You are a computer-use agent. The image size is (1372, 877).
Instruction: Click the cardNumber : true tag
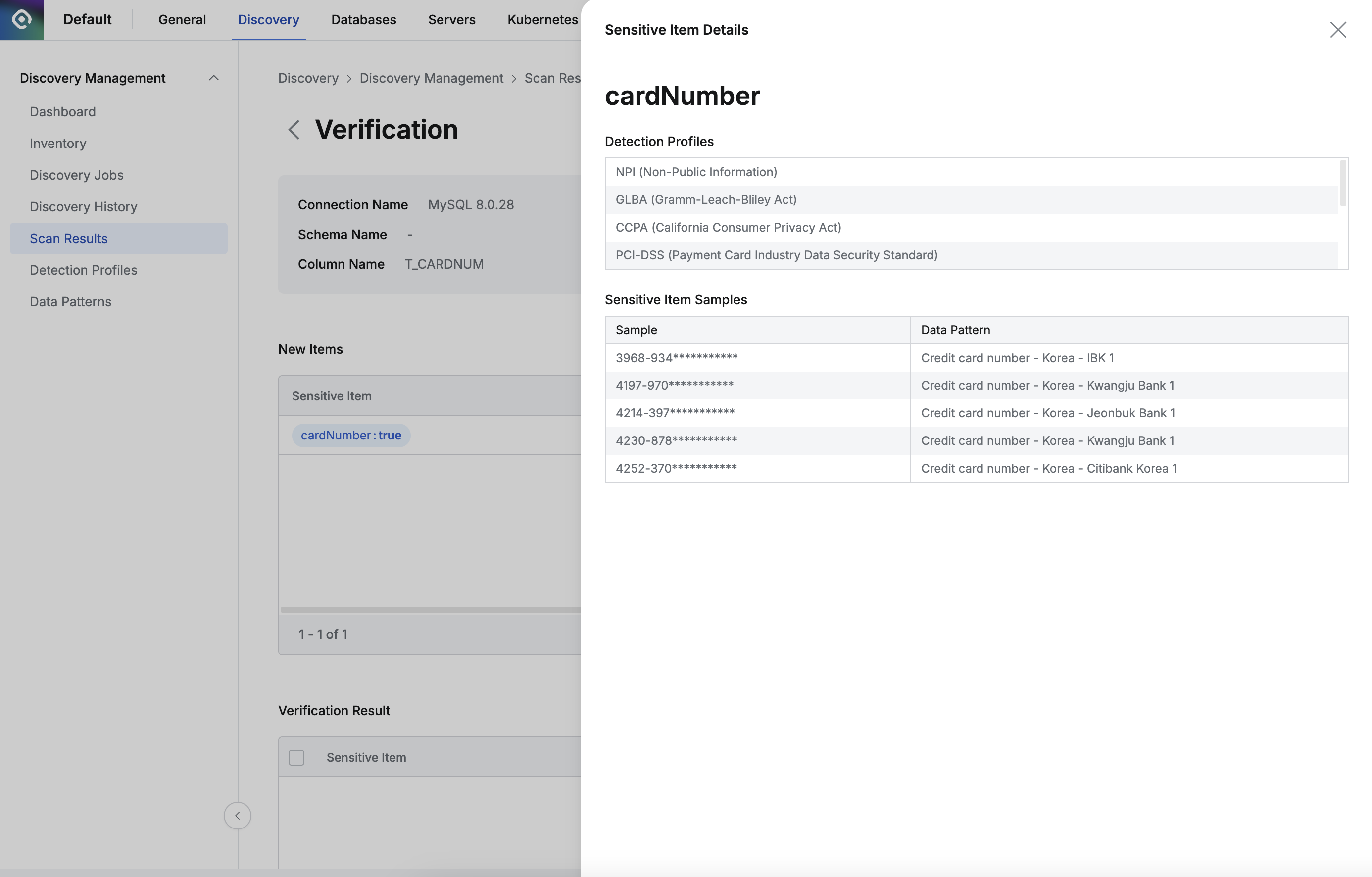click(x=351, y=436)
